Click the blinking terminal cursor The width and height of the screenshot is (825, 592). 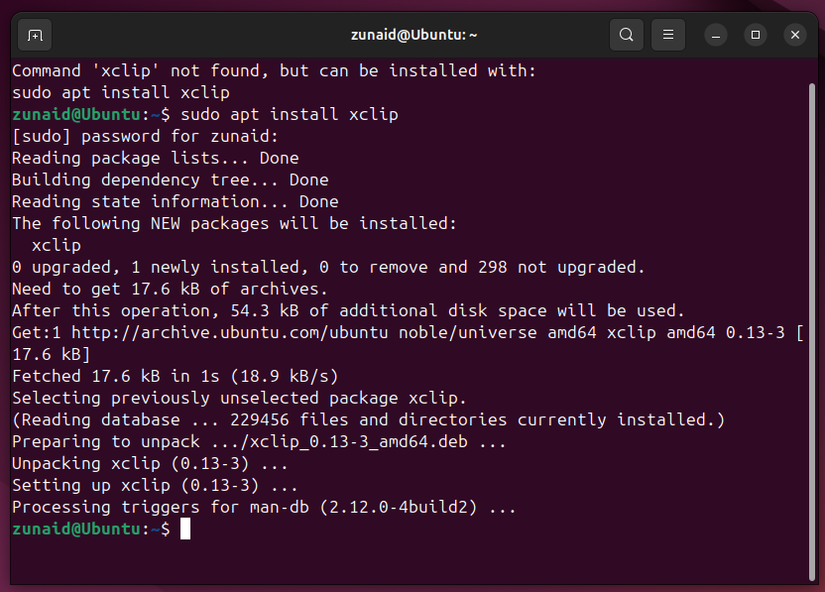[186, 529]
